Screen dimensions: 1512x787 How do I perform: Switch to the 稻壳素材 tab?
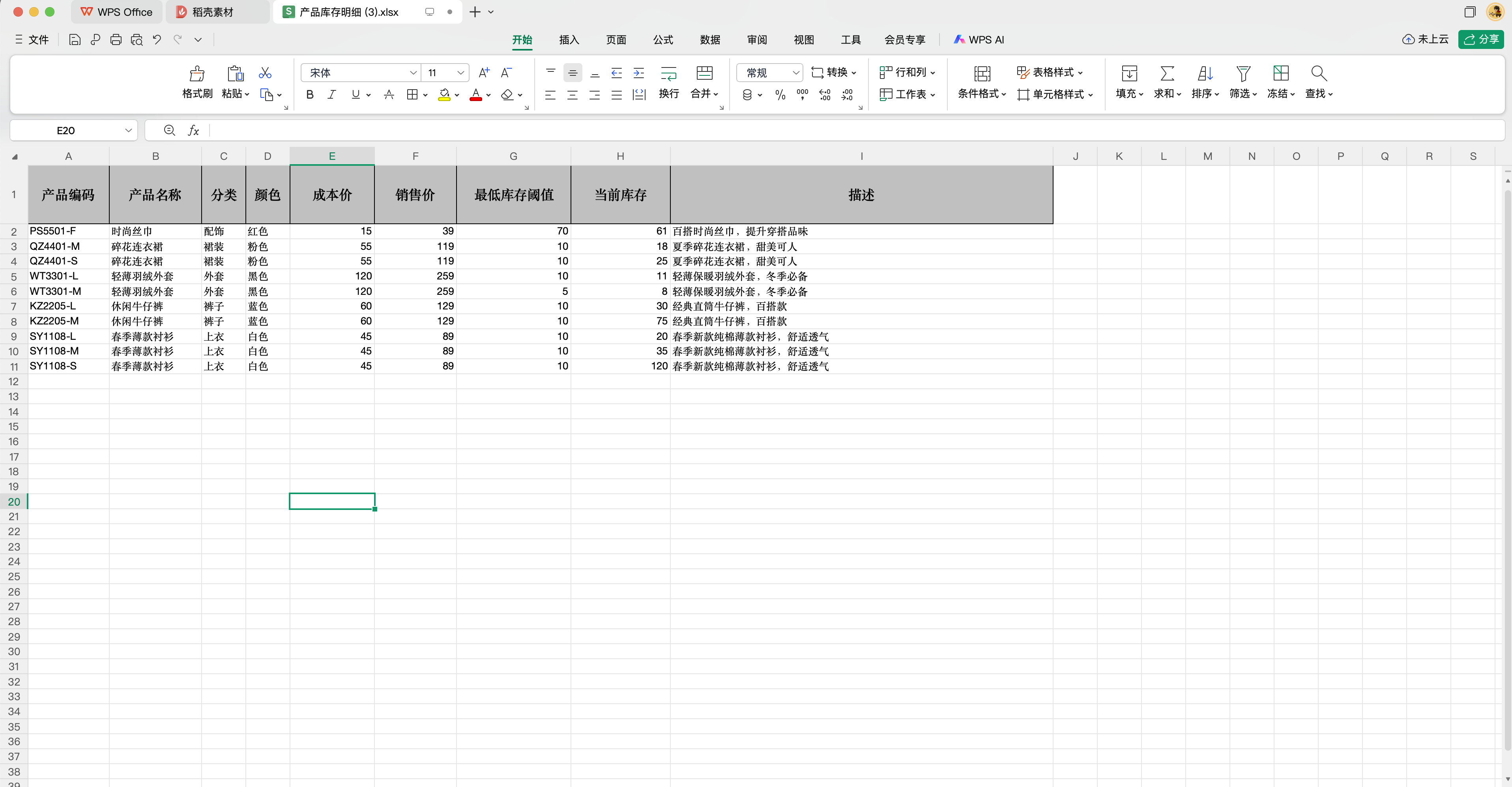[217, 12]
